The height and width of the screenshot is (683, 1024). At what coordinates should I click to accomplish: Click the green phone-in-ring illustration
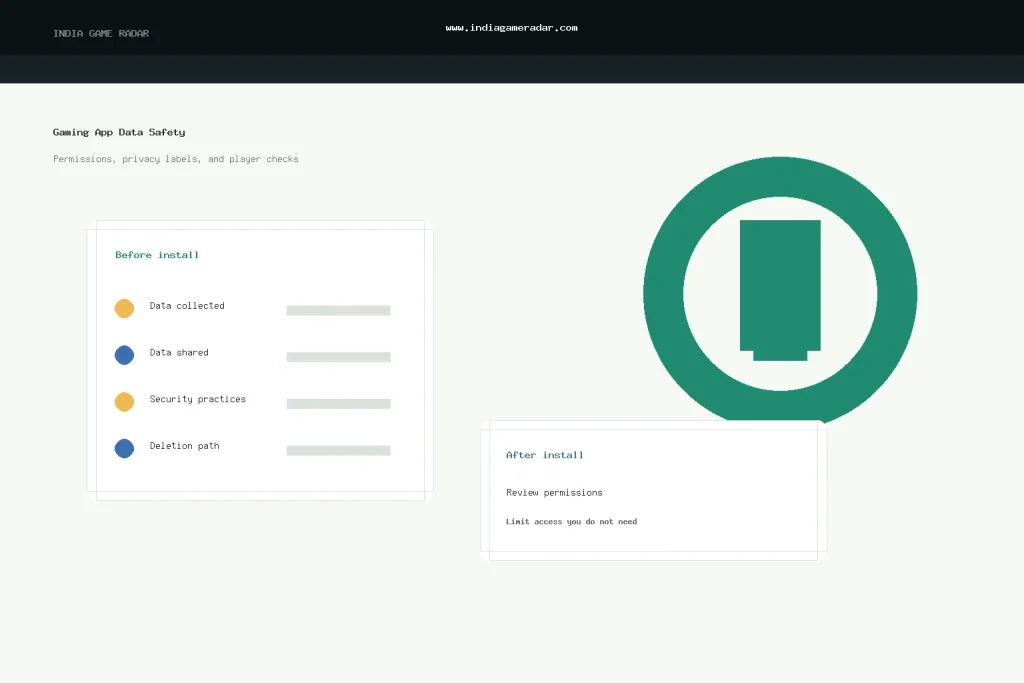780,291
